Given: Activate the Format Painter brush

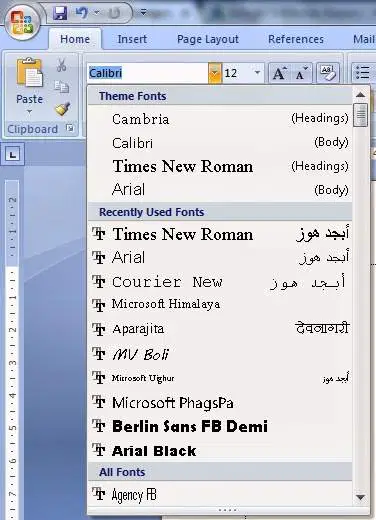Looking at the screenshot, I should click(62, 109).
